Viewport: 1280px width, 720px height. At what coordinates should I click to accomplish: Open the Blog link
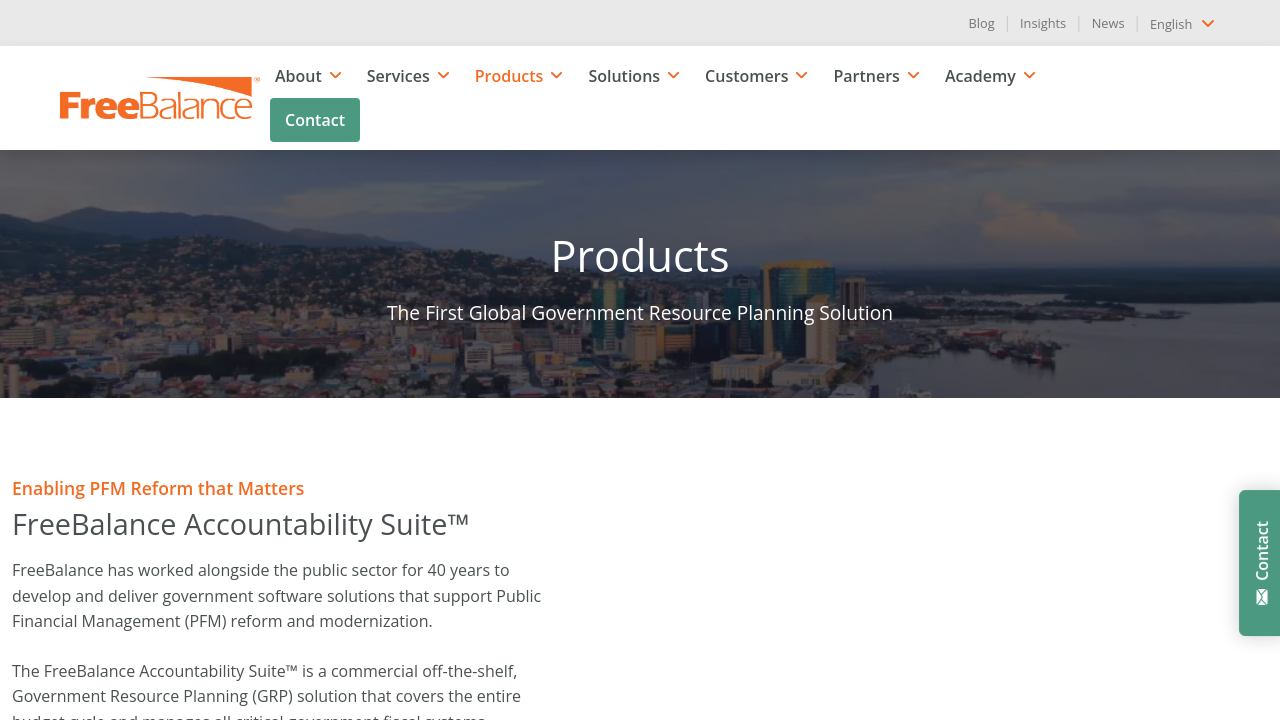point(981,23)
